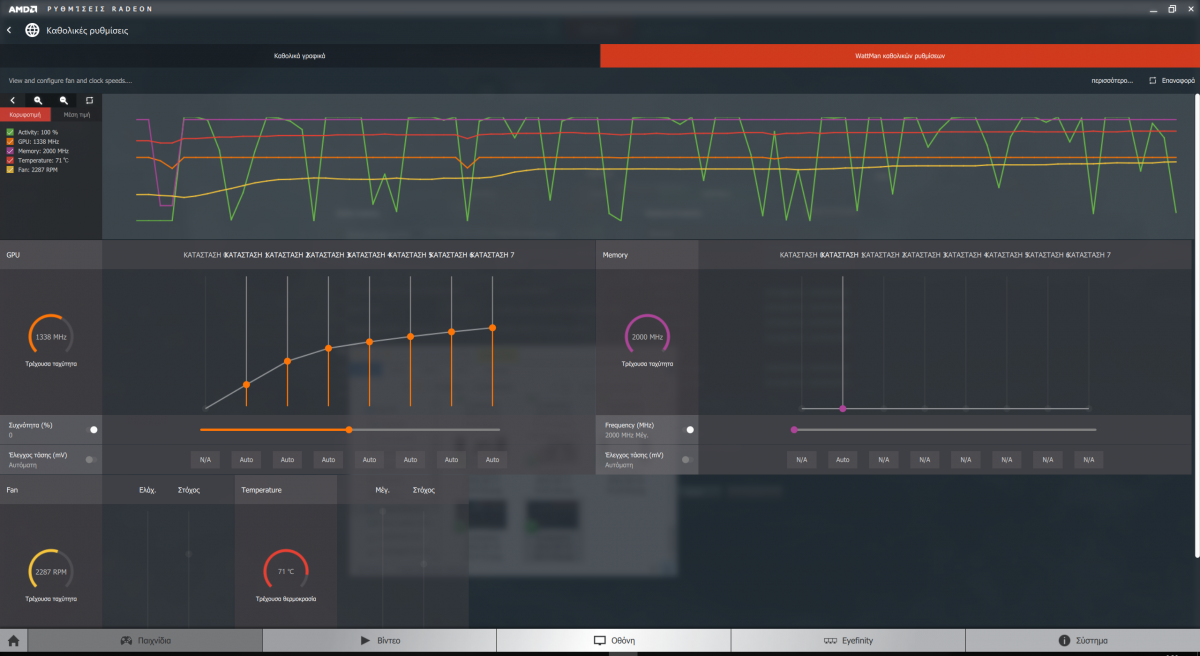
Task: Click GPU state 7 Auto voltage box
Action: pos(492,460)
